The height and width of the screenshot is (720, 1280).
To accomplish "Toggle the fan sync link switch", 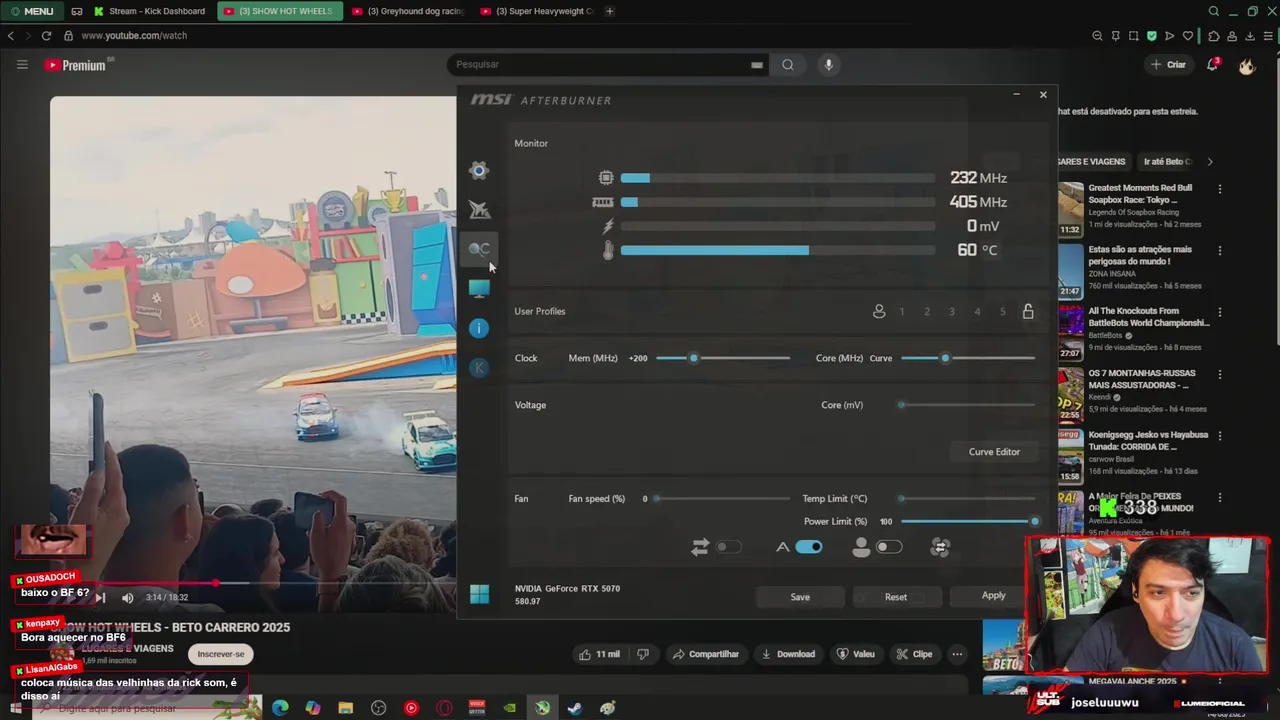I will point(728,547).
